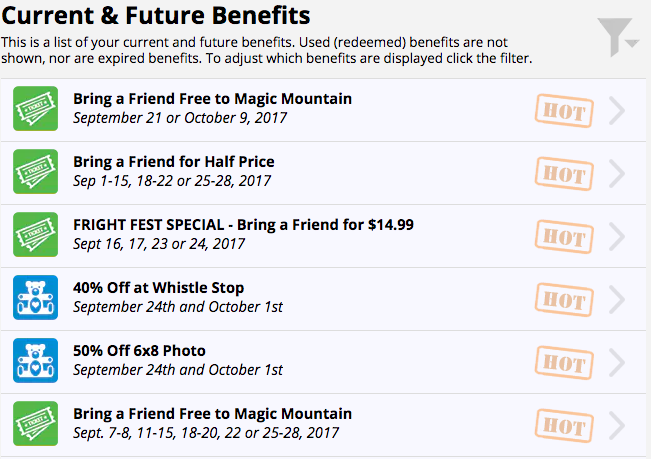
Task: Click teddy bear icon for Whistle Stop discount
Action: 35,298
